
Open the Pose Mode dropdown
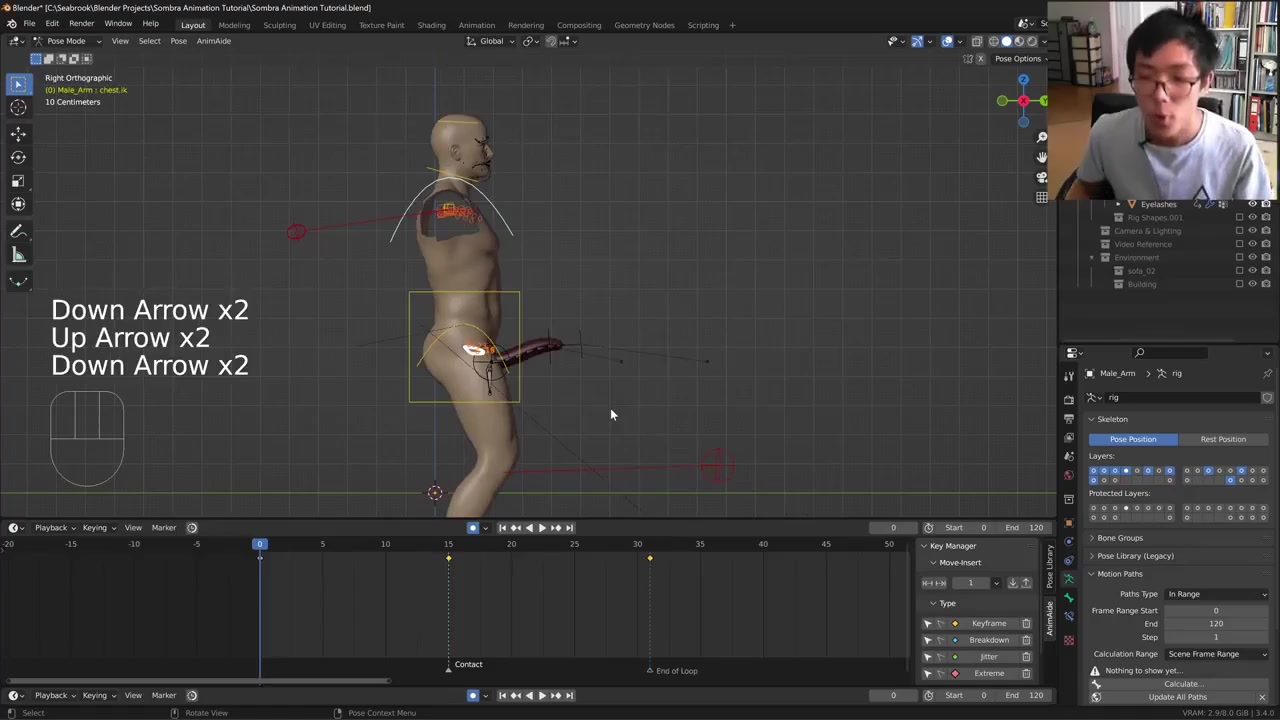click(x=66, y=41)
